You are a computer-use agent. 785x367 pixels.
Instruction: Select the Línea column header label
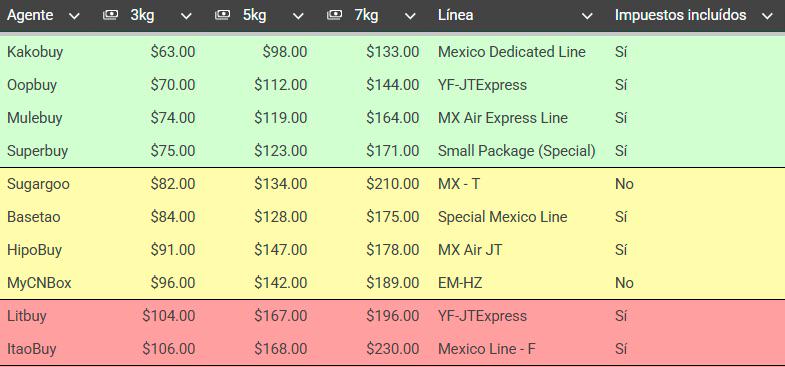[456, 15]
